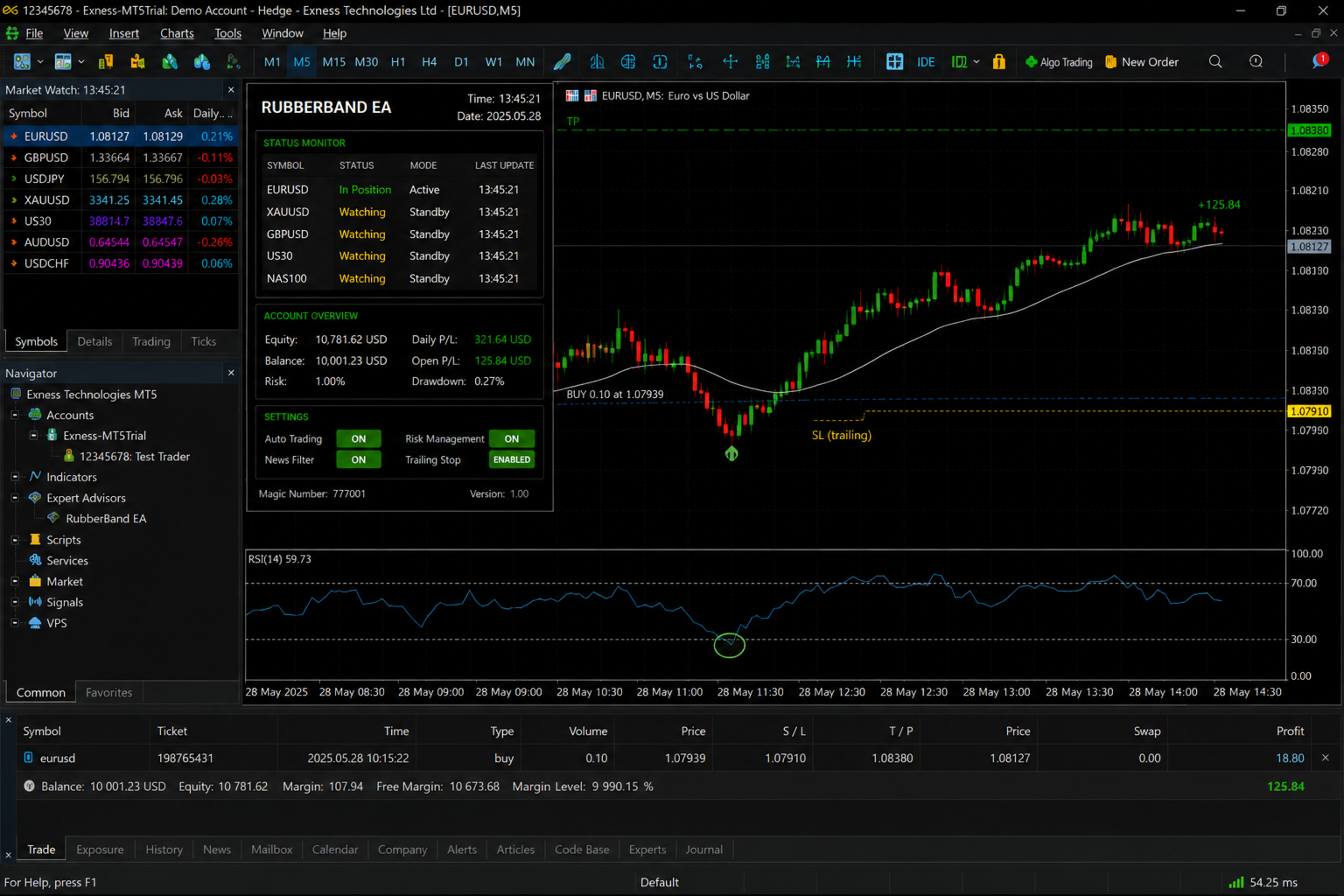The width and height of the screenshot is (1344, 896).
Task: Collapse the Expert Advisors tree node
Action: (x=15, y=498)
